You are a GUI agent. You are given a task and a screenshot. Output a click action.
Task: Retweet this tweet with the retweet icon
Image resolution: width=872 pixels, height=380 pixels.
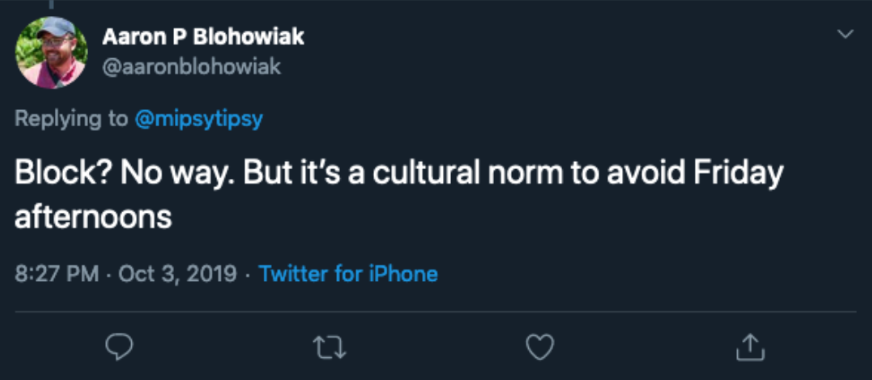(330, 347)
